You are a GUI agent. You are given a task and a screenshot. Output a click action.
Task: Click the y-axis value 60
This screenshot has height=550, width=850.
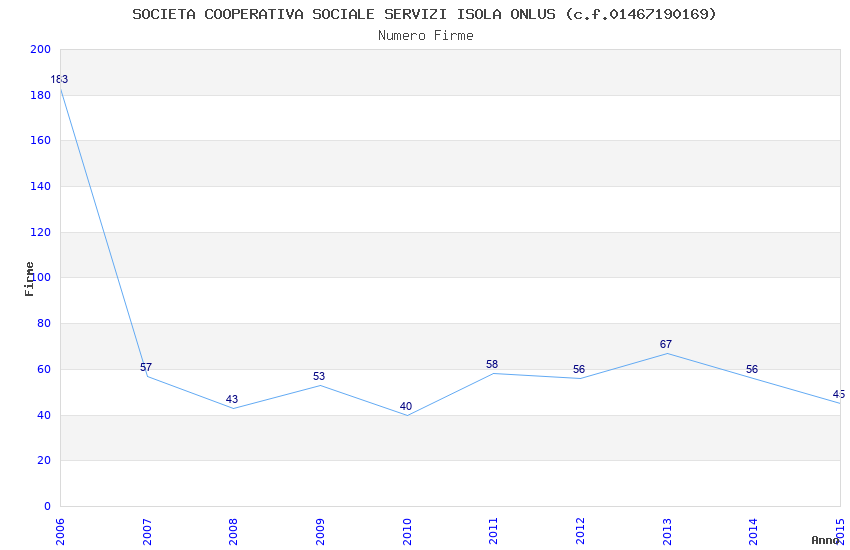(x=44, y=370)
